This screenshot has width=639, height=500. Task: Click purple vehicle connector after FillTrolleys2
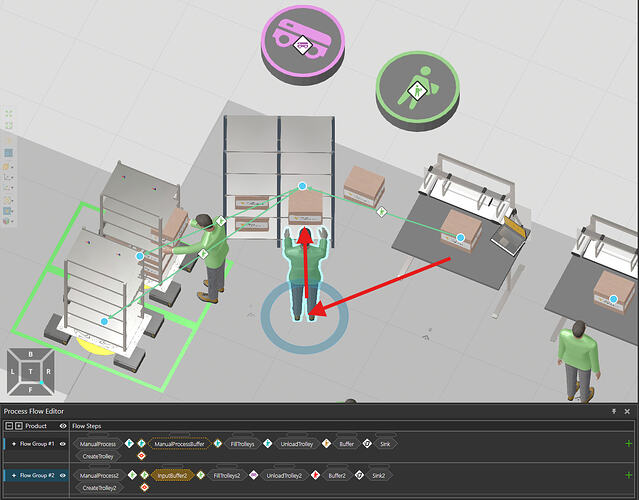(x=253, y=475)
